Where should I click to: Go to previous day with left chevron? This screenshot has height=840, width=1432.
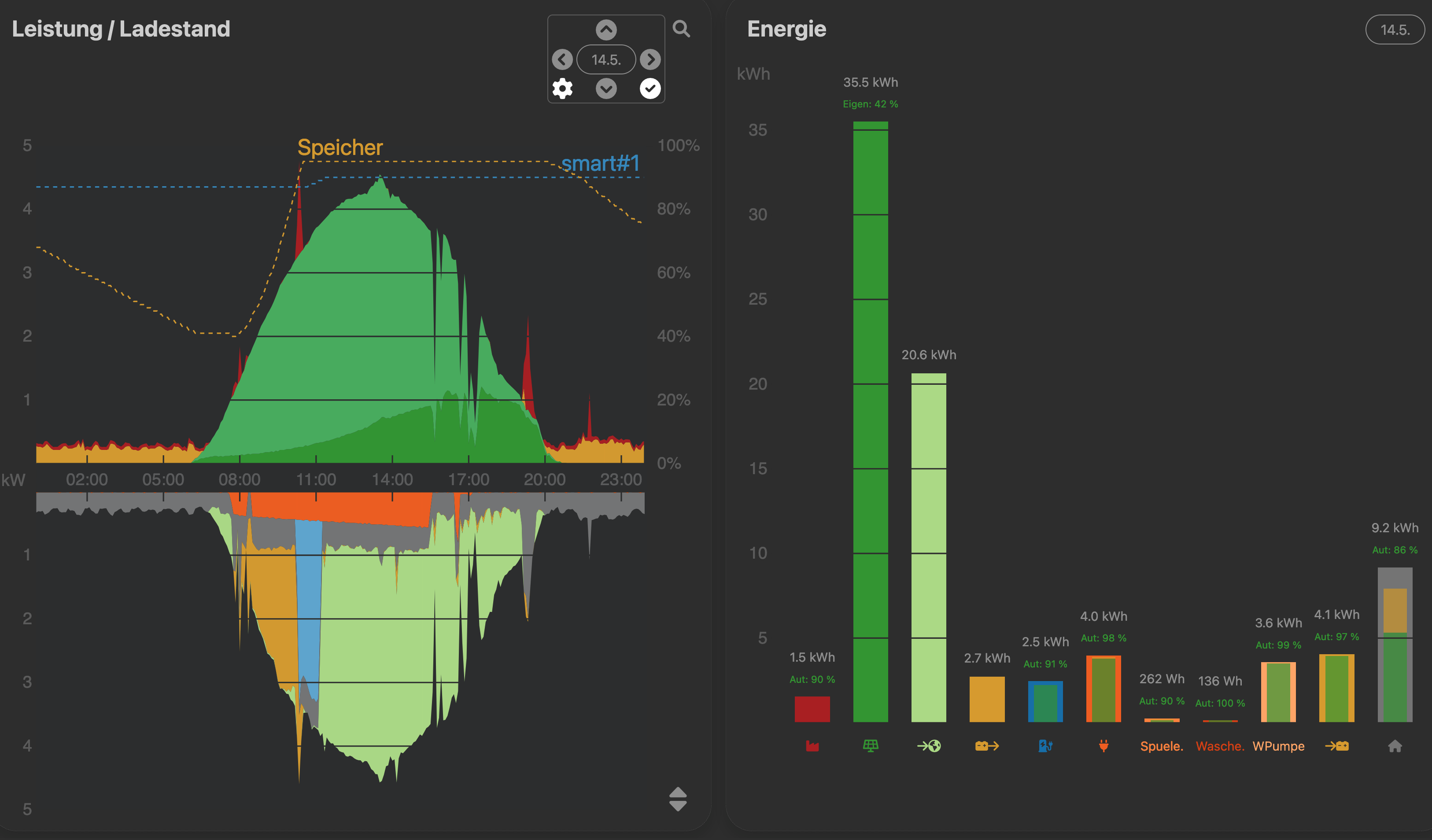tap(562, 59)
